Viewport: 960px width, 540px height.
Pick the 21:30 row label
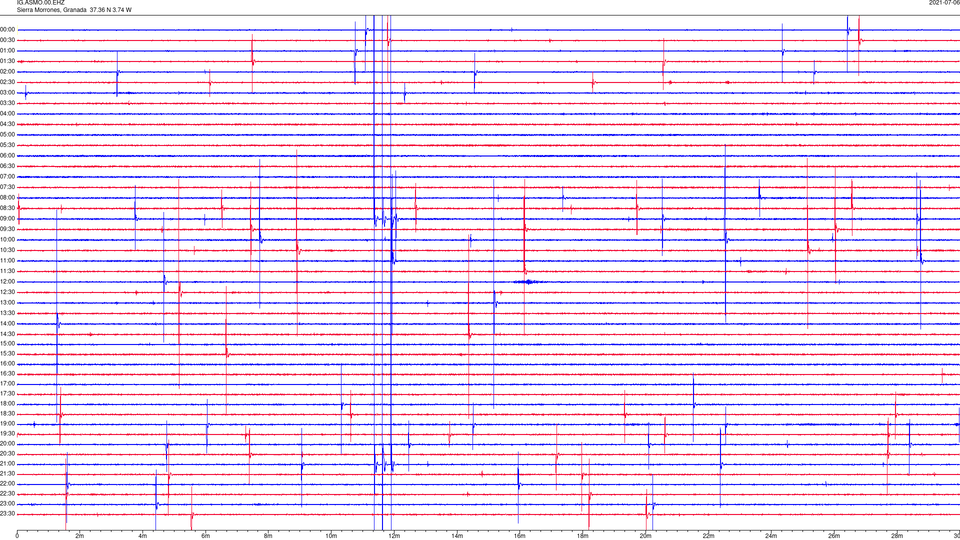8,473
